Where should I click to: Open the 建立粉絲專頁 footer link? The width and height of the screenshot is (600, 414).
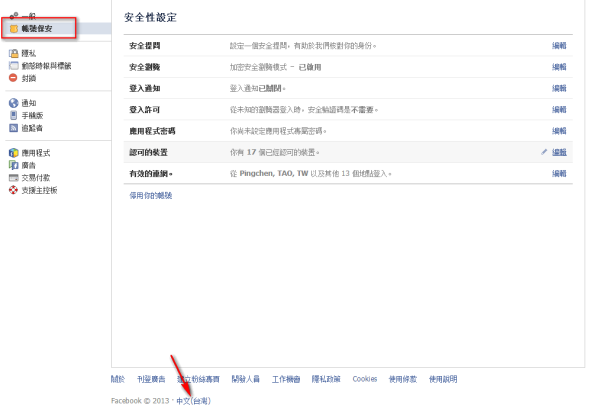coord(198,379)
